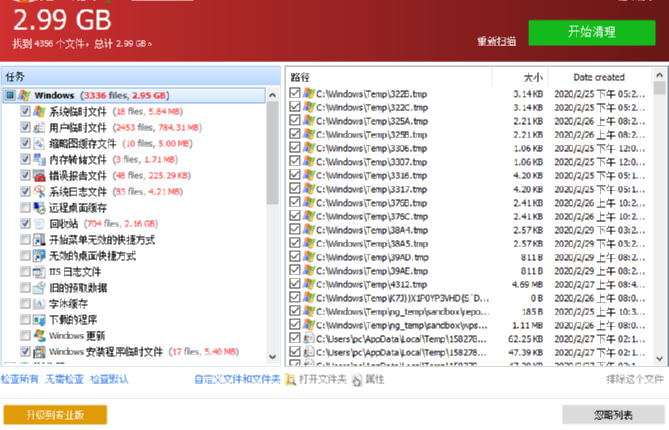The image size is (669, 430).
Task: Sort files by Date created column
Action: [x=599, y=77]
